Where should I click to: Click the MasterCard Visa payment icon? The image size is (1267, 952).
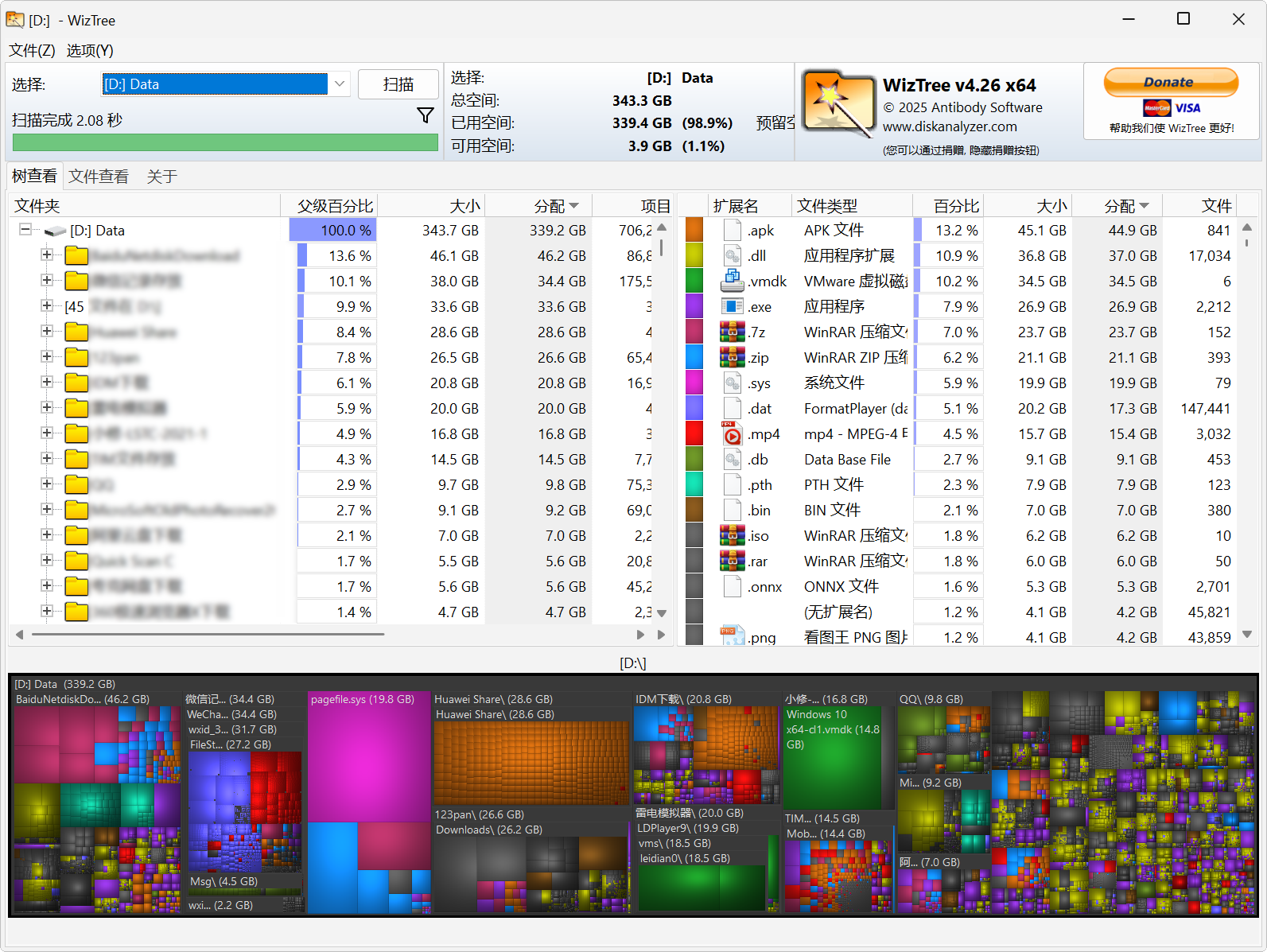(x=1172, y=108)
